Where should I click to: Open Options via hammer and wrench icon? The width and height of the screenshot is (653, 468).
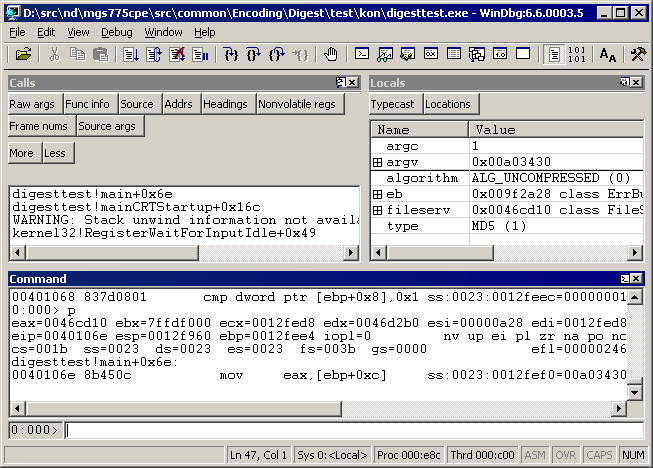click(x=638, y=55)
